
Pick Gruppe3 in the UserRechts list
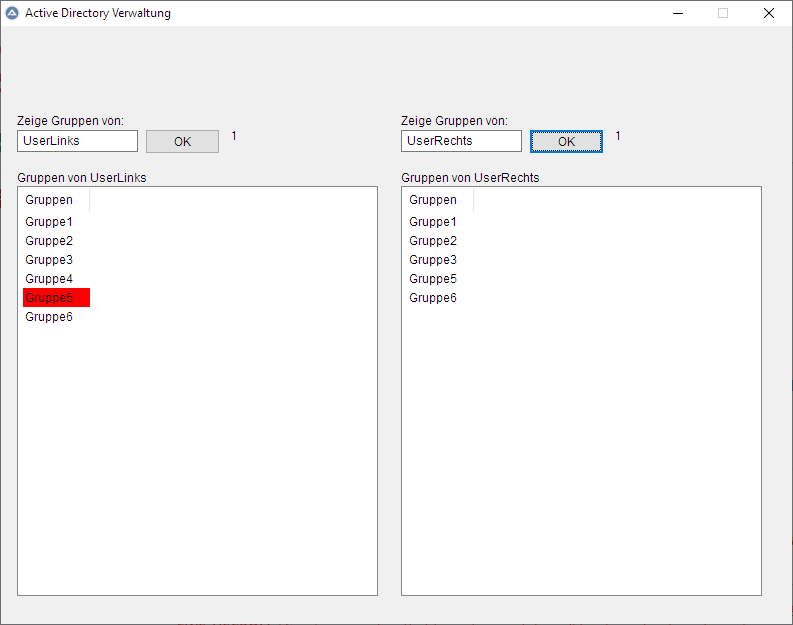pyautogui.click(x=433, y=260)
